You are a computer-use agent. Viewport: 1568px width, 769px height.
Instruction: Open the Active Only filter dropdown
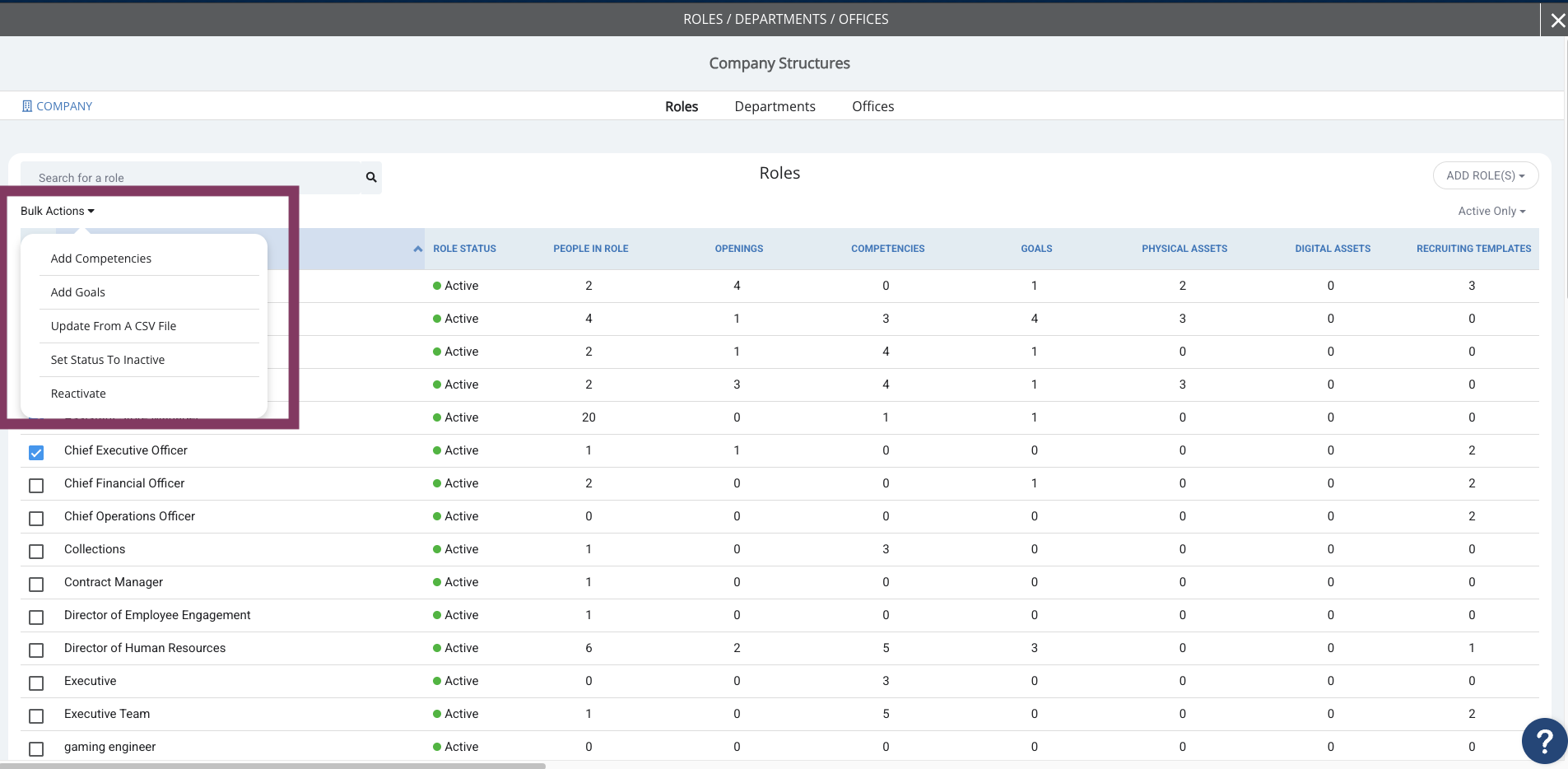(1491, 211)
